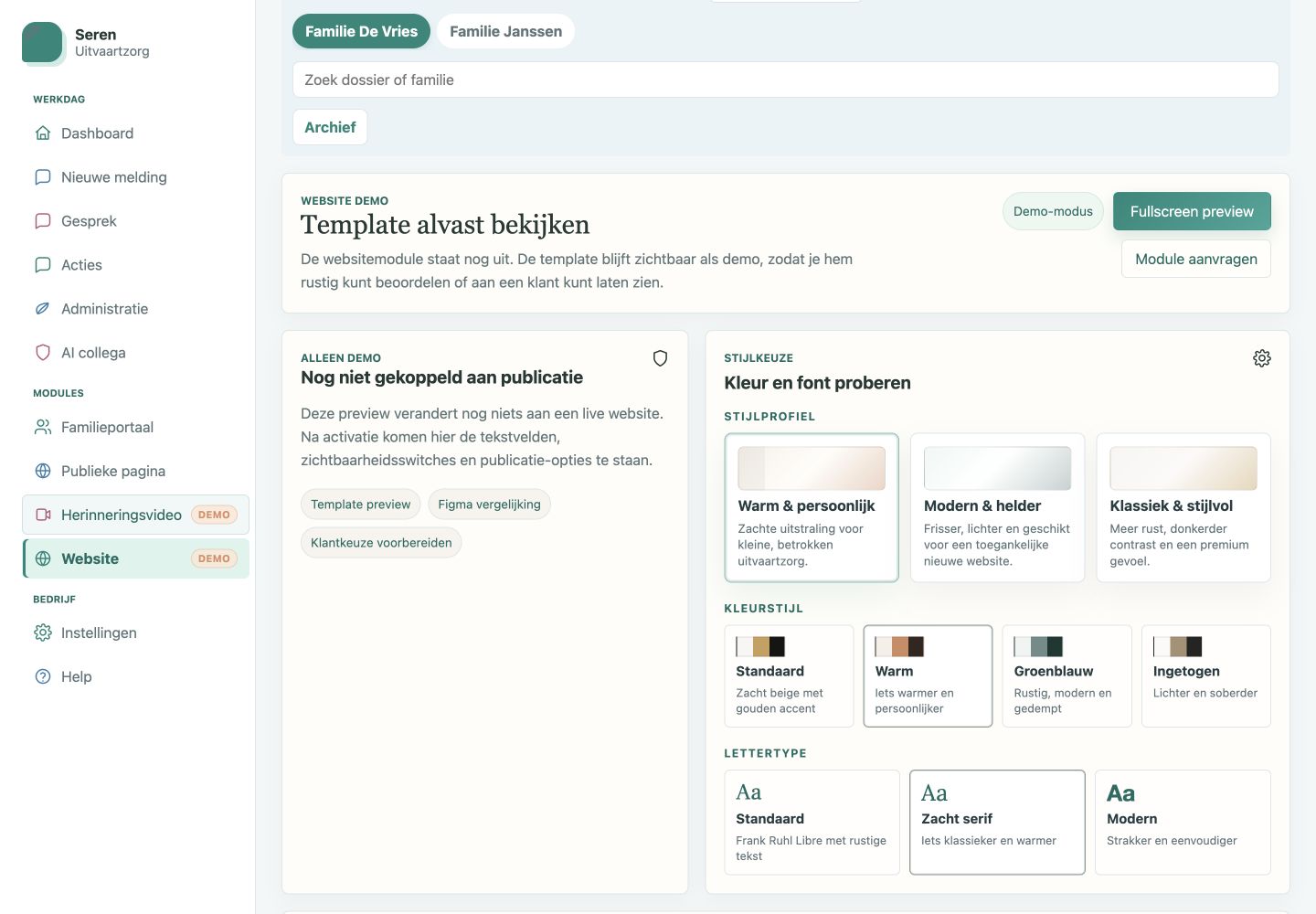Choose the Groenblauw kleurstijl option
Screen dimensions: 1316x914
(1067, 676)
